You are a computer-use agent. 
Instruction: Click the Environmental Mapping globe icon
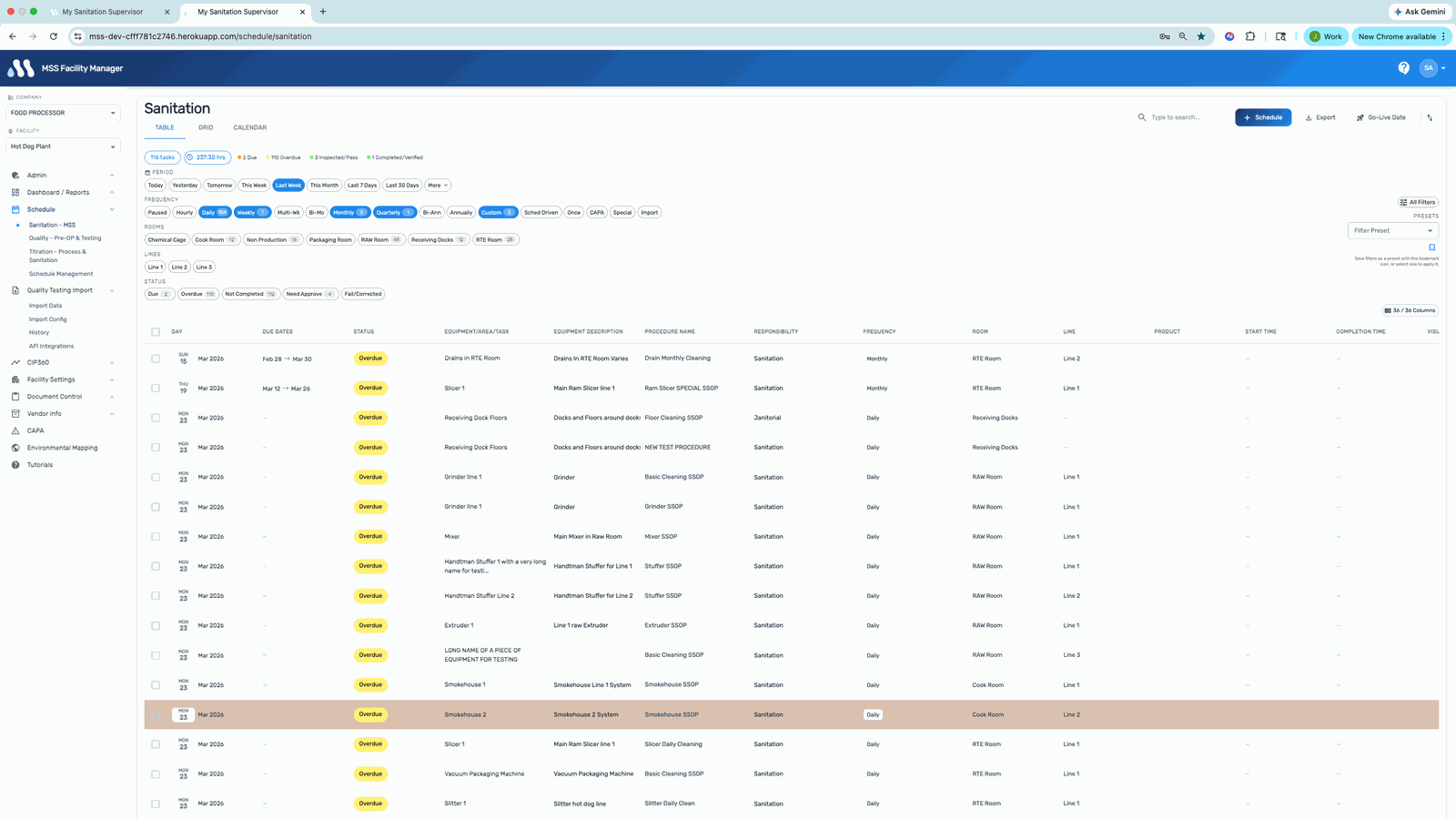click(15, 448)
